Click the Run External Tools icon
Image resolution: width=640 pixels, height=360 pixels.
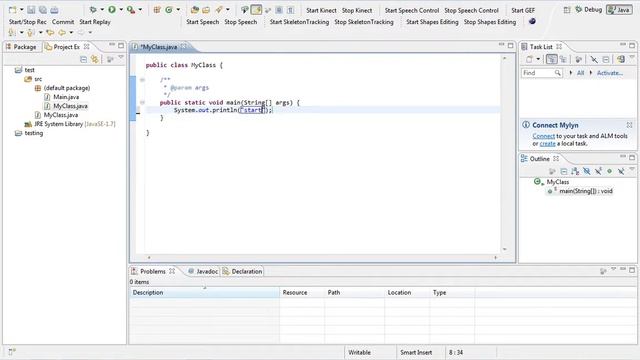(x=131, y=9)
